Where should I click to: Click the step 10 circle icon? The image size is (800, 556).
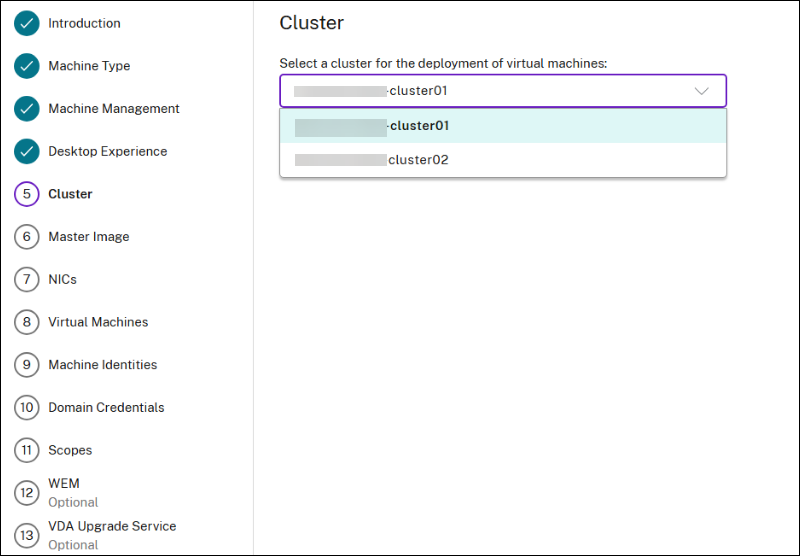click(x=27, y=408)
